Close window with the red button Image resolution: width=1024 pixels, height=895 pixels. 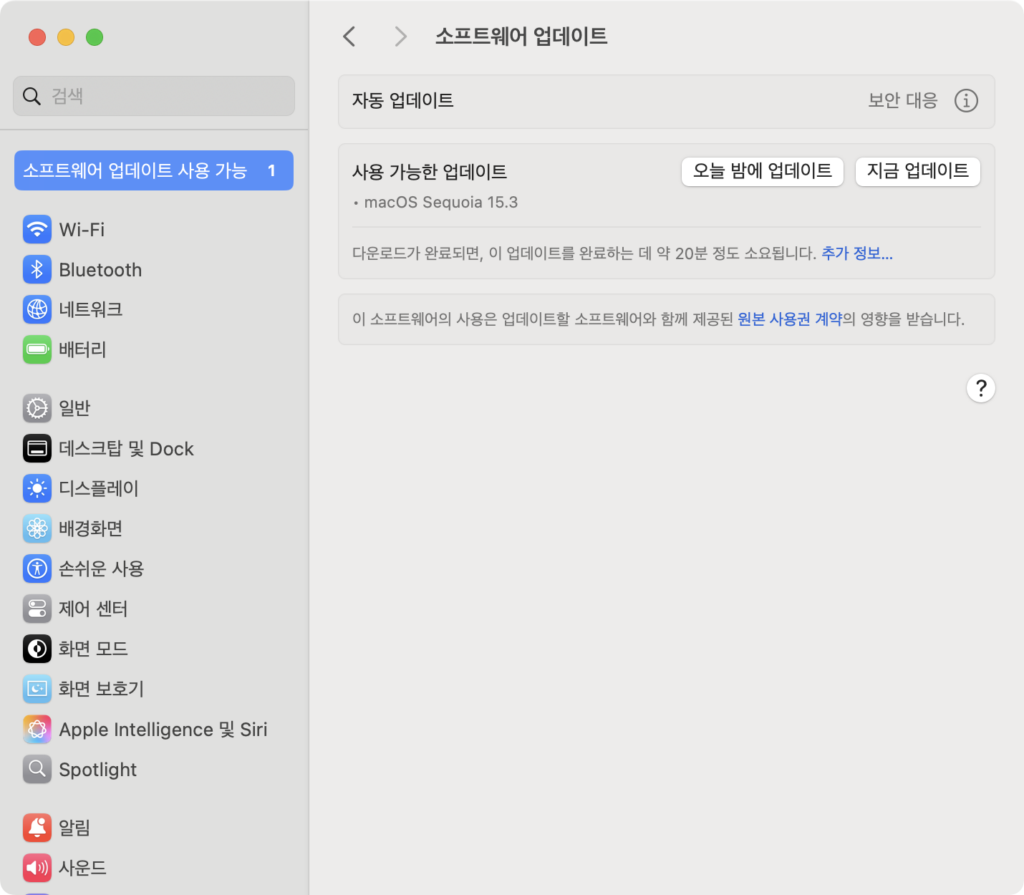[37, 37]
